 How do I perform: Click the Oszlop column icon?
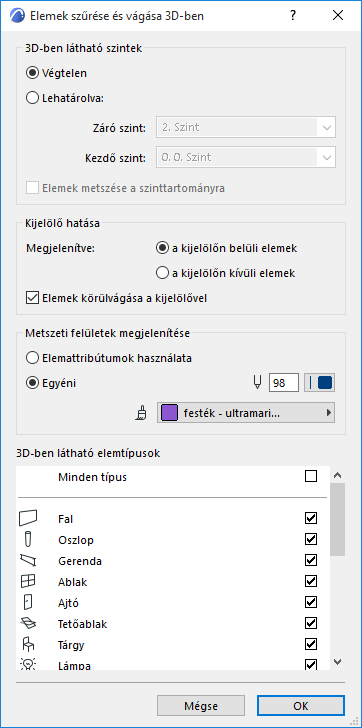point(28,539)
